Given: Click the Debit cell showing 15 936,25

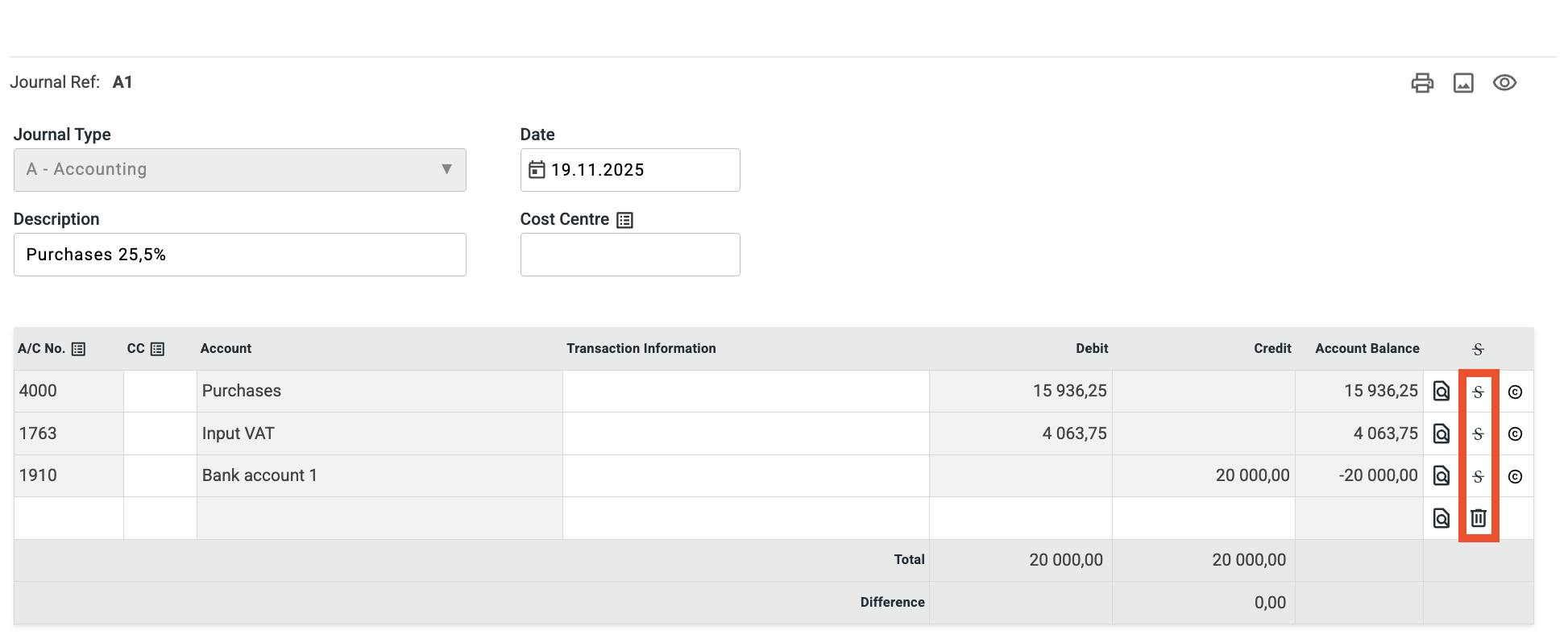Looking at the screenshot, I should point(1020,391).
